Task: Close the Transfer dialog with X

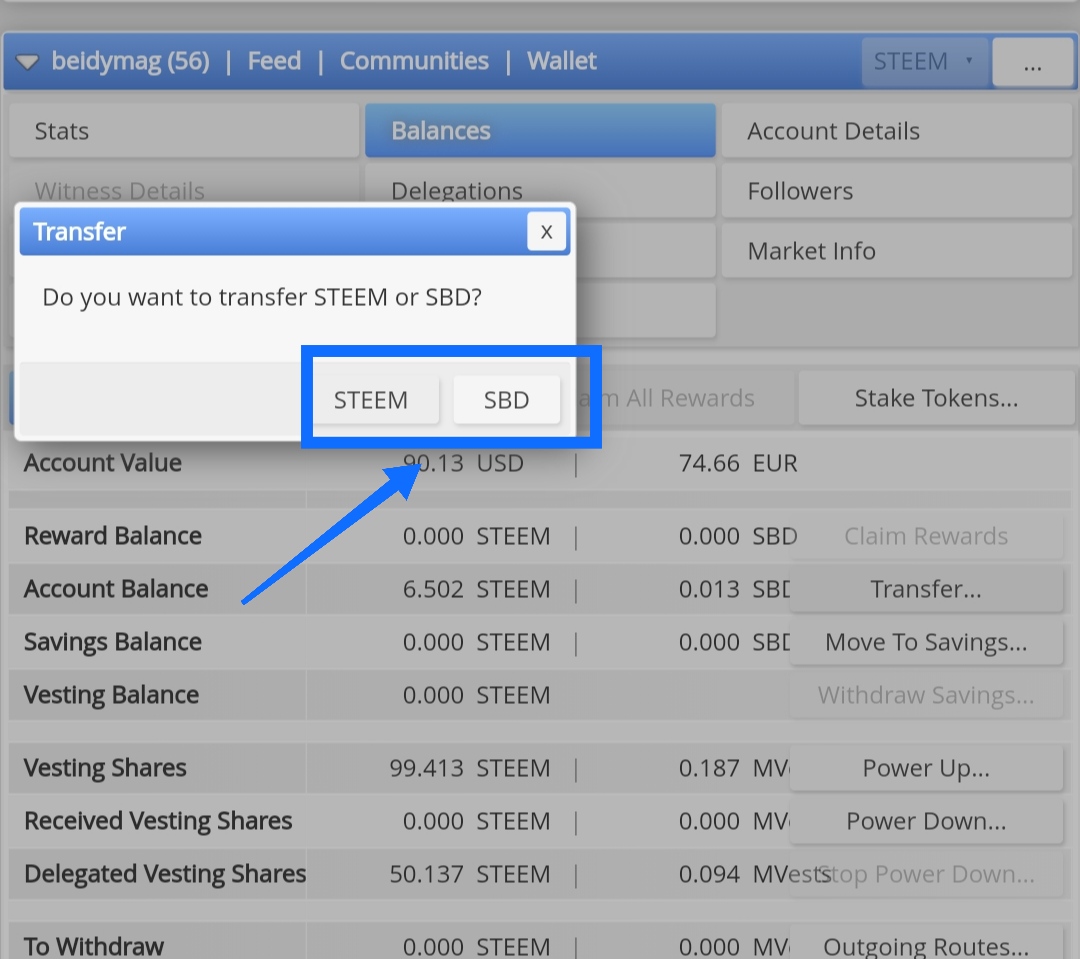Action: pyautogui.click(x=546, y=231)
